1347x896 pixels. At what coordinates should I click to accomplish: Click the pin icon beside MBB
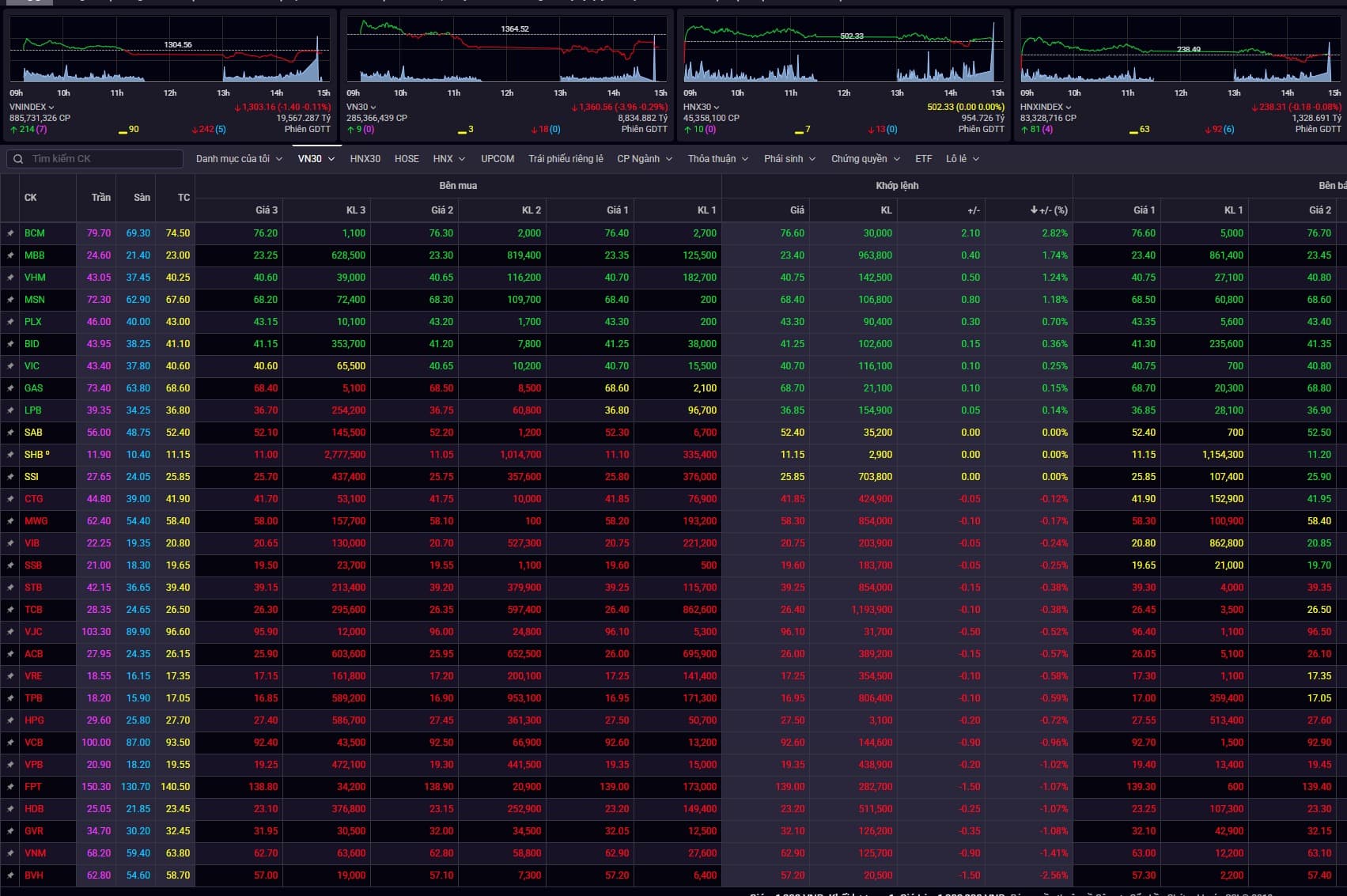(10, 255)
